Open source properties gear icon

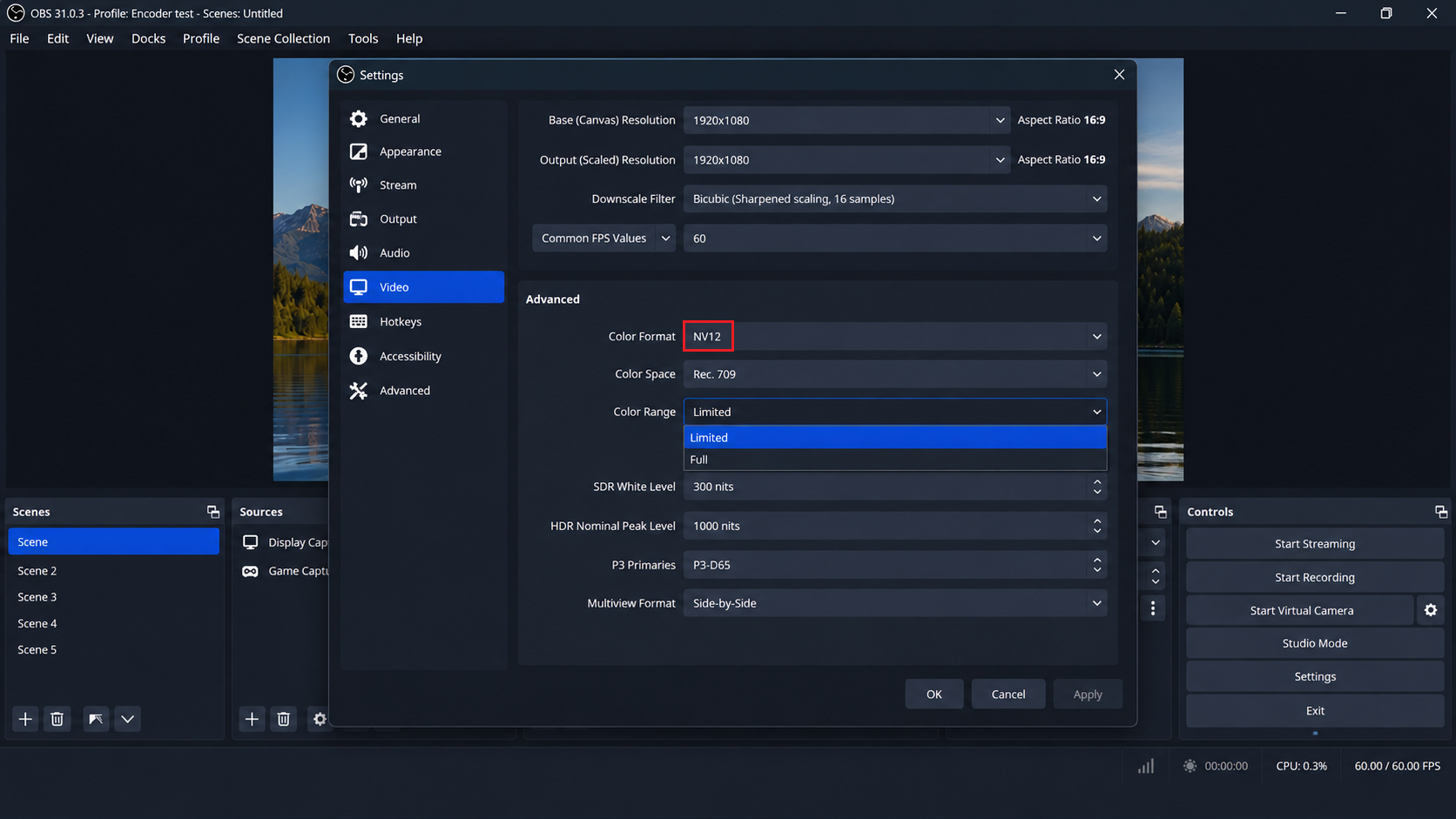point(319,719)
